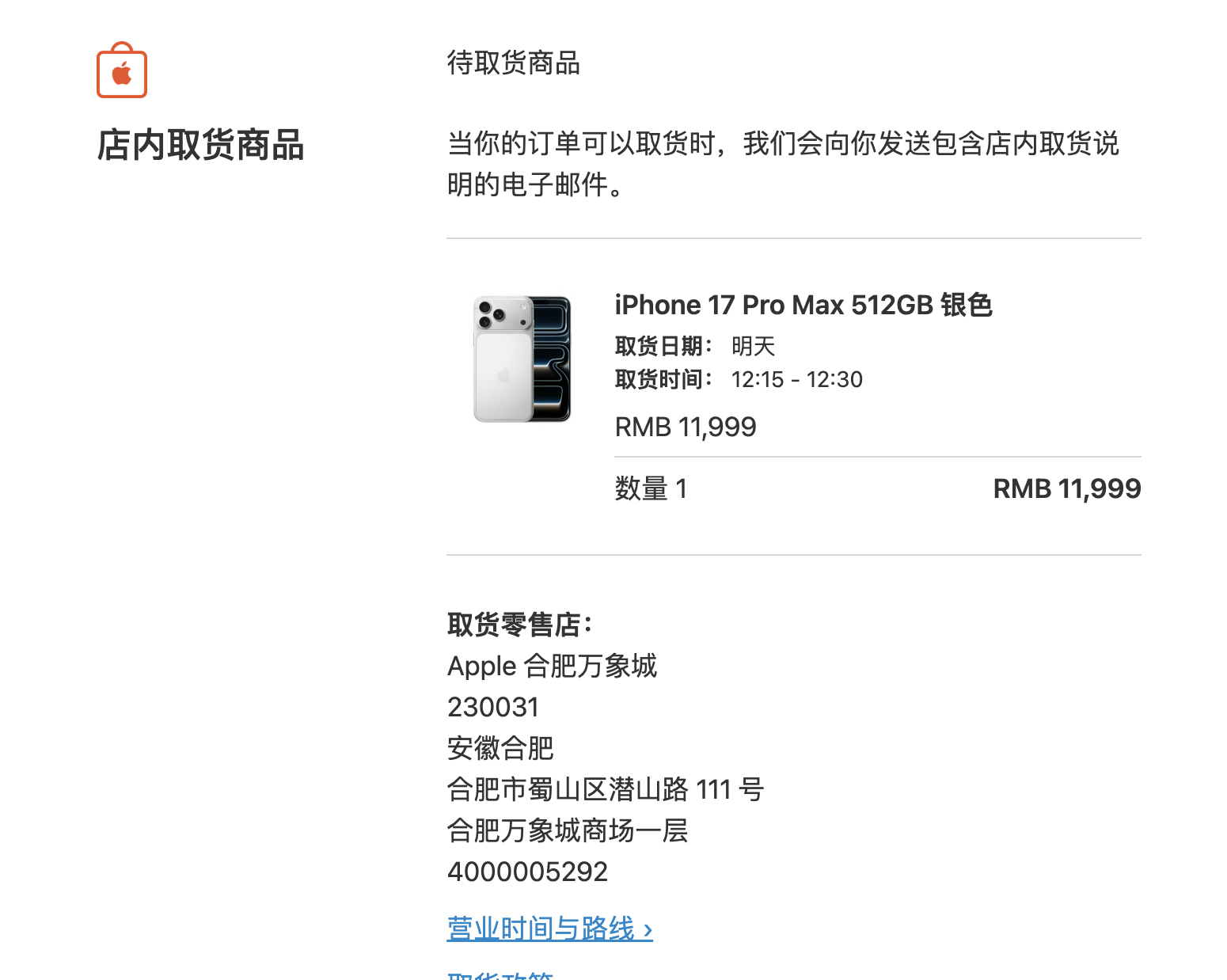Click the store phone number 4000005292

[x=527, y=872]
